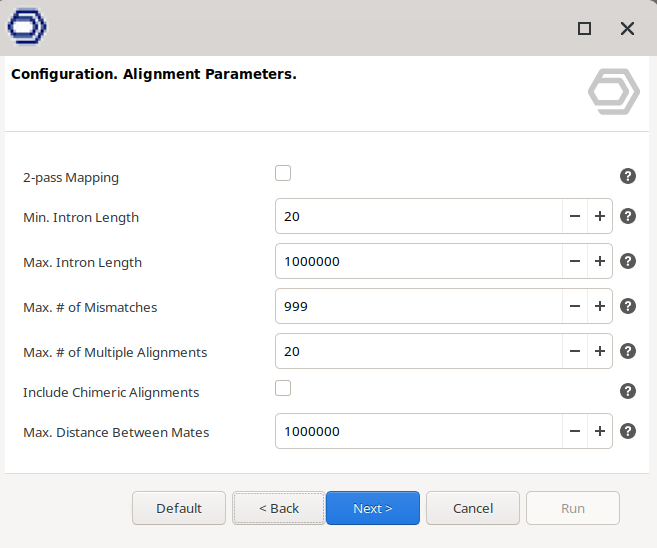Viewport: 657px width, 548px height.
Task: Reset parameters using Default button
Action: coord(179,508)
